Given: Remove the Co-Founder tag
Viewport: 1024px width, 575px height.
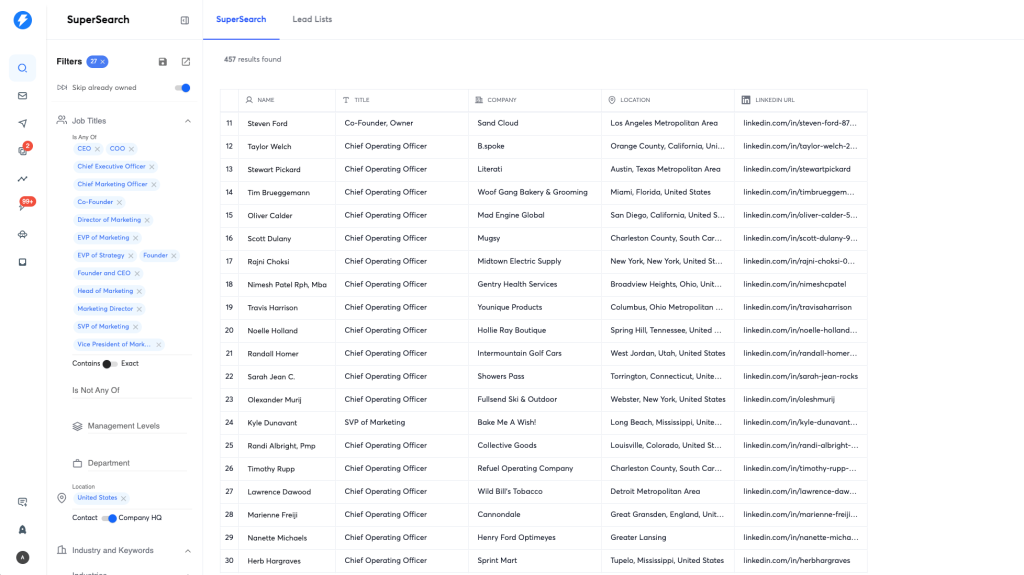Looking at the screenshot, I should pos(120,203).
